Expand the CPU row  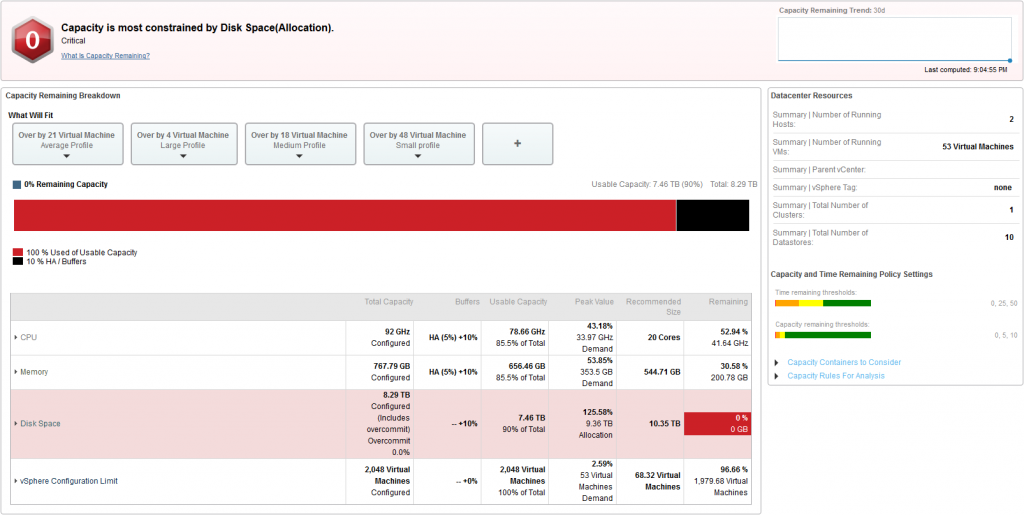pos(16,338)
